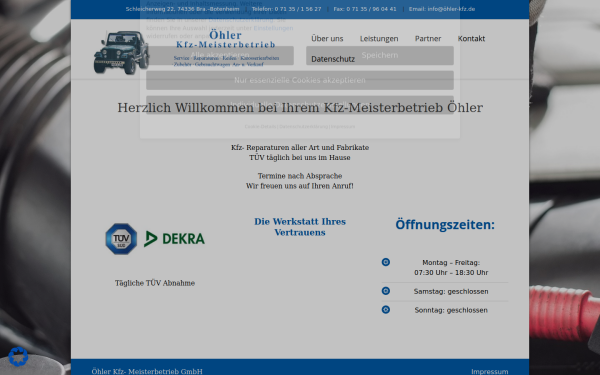The width and height of the screenshot is (600, 375).
Task: Click Wir freuen uns auf Ihren Anruf text
Action: [x=300, y=186]
